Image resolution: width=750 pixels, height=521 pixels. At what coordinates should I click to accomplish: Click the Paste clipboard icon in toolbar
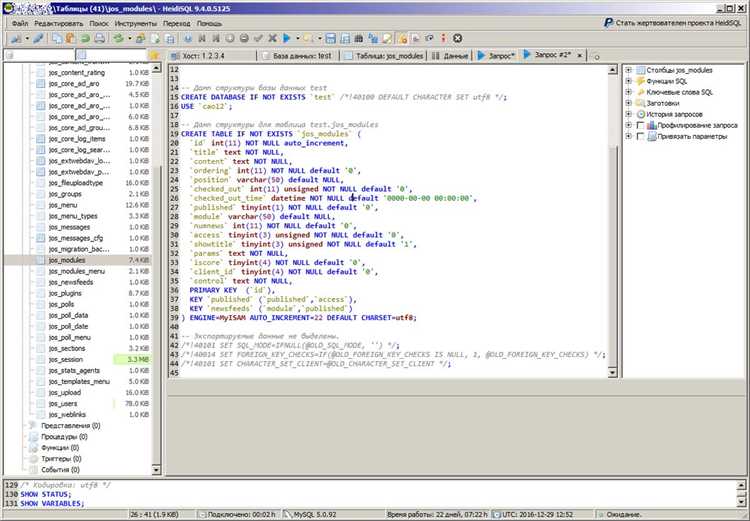click(71, 39)
